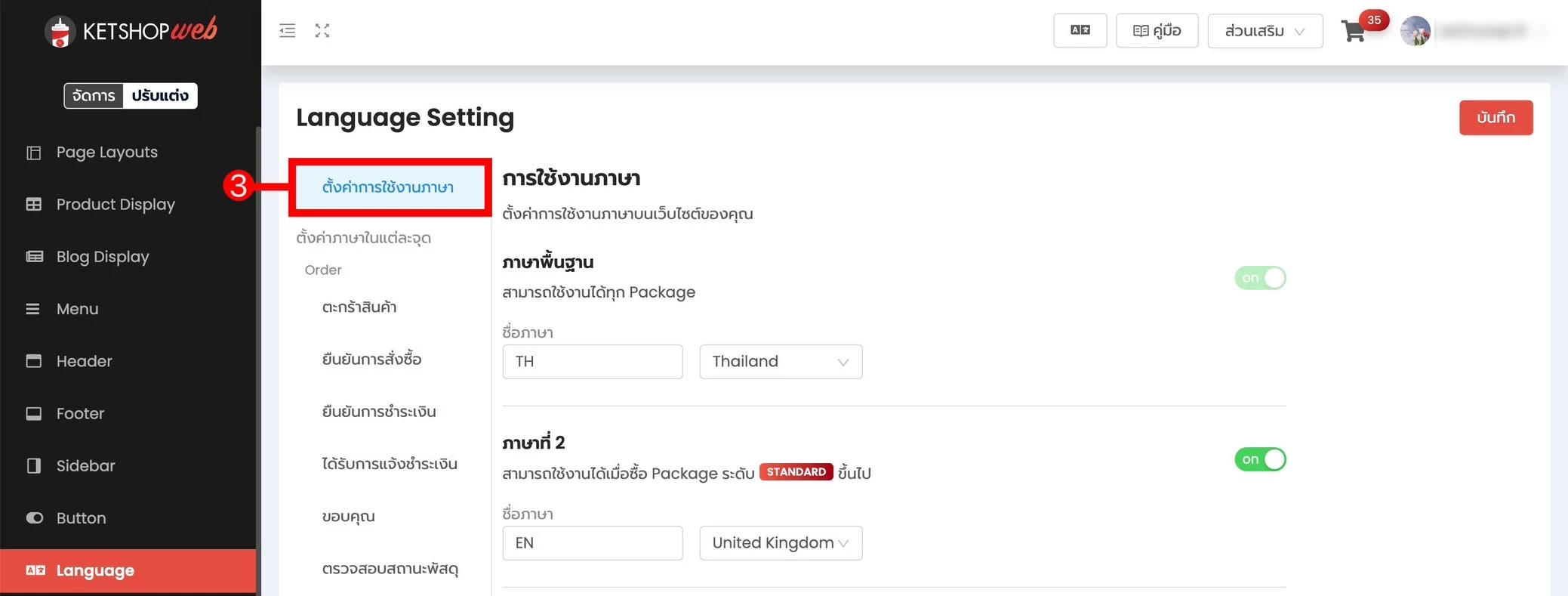This screenshot has height=596, width=1568.
Task: Click the บันทึก save button
Action: pyautogui.click(x=1496, y=118)
